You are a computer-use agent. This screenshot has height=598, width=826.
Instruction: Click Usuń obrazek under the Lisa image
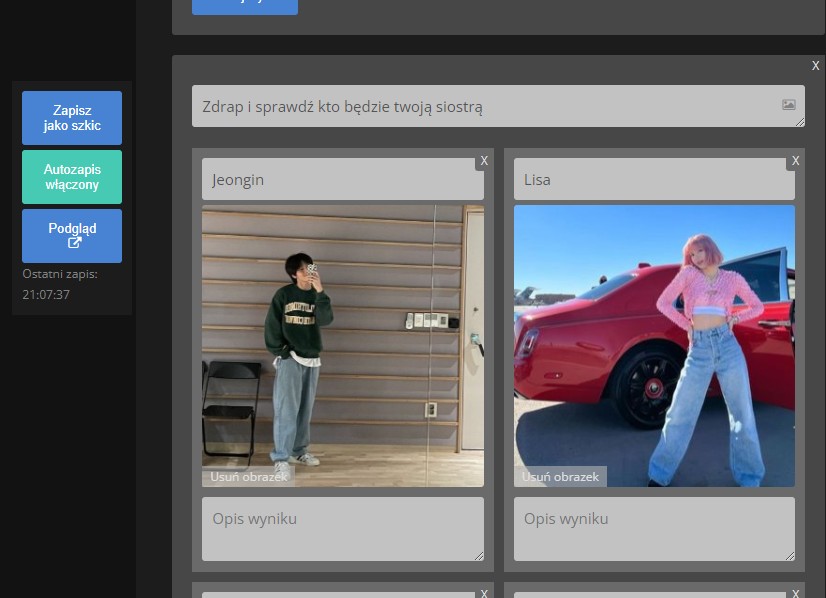pos(561,477)
